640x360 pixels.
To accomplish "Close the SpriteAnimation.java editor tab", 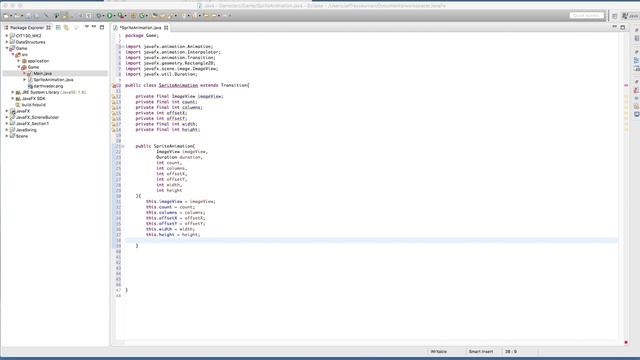I will [166, 27].
